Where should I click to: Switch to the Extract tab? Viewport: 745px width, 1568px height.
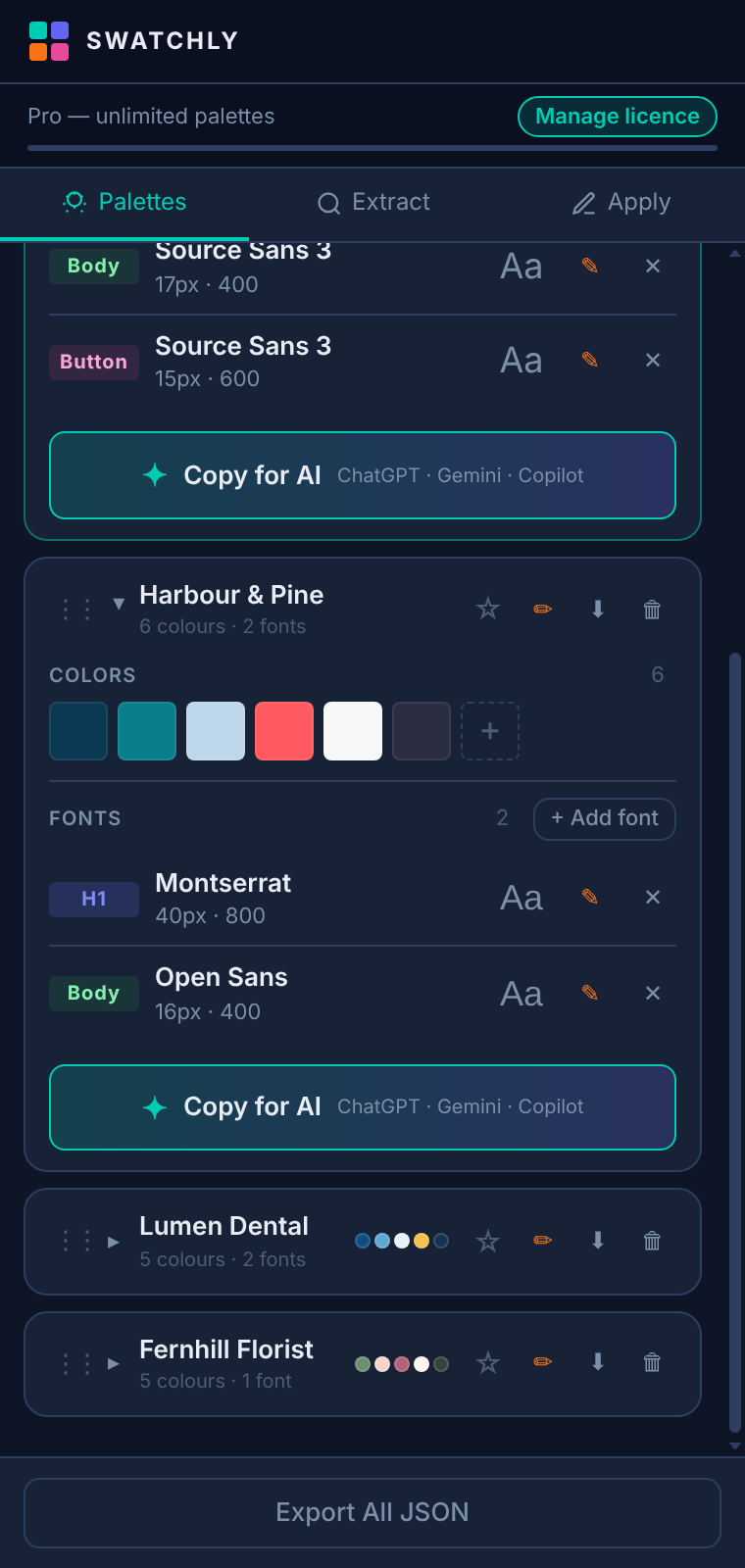coord(373,202)
